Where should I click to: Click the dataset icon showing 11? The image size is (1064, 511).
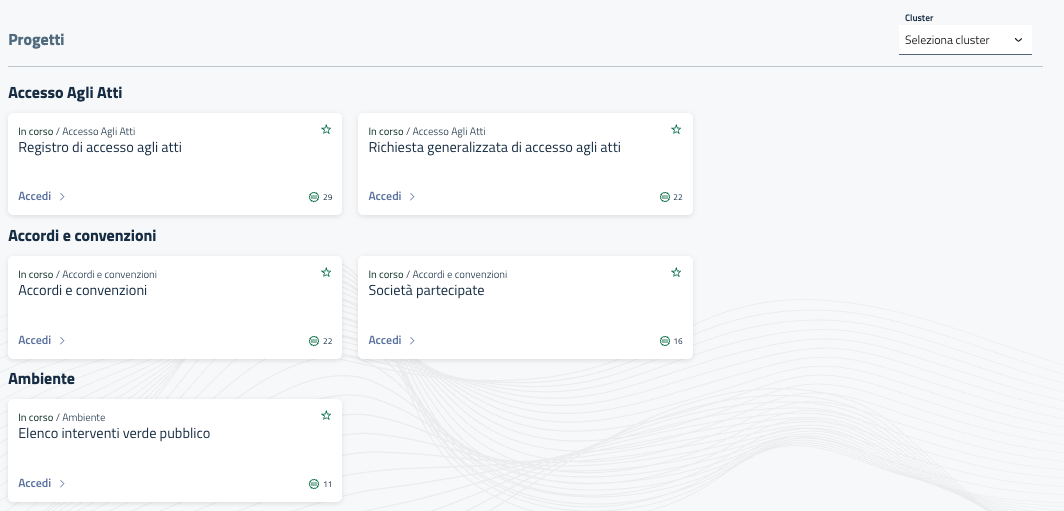tap(314, 484)
